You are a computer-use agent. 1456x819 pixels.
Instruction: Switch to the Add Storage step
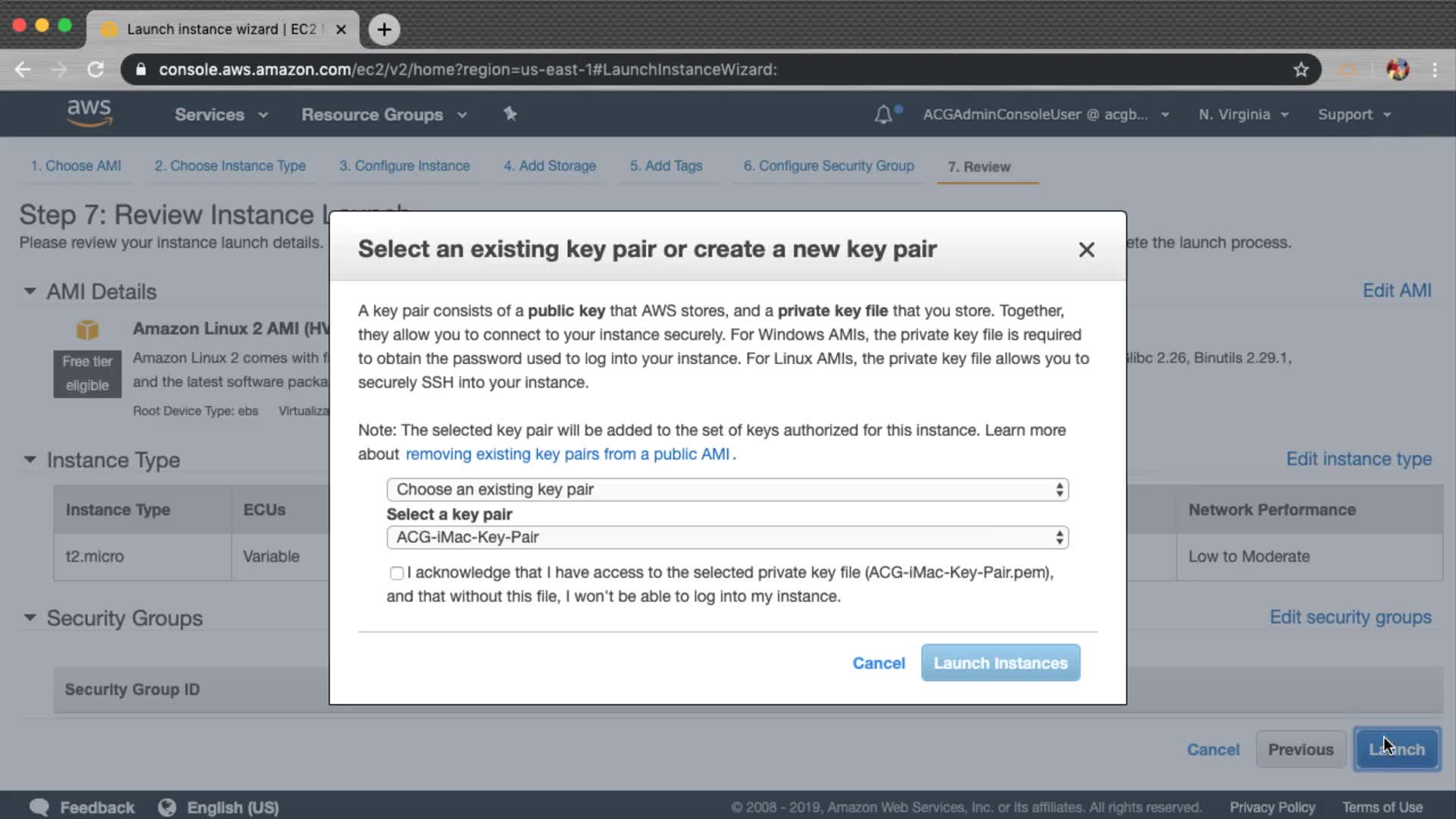pos(550,166)
